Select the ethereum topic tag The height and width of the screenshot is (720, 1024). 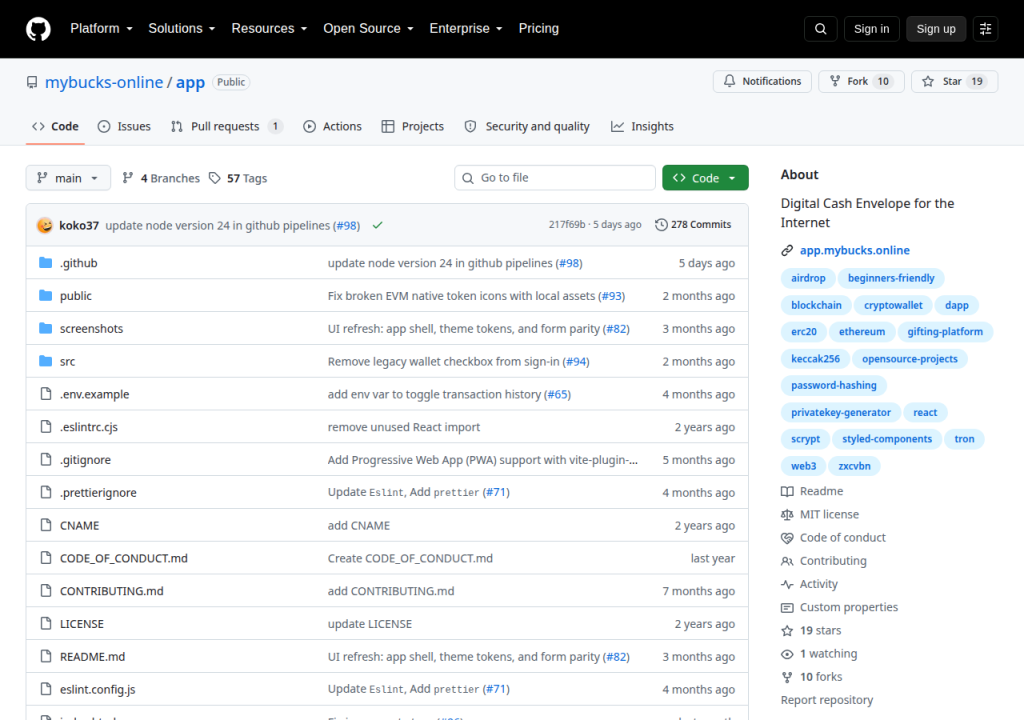[x=861, y=332]
